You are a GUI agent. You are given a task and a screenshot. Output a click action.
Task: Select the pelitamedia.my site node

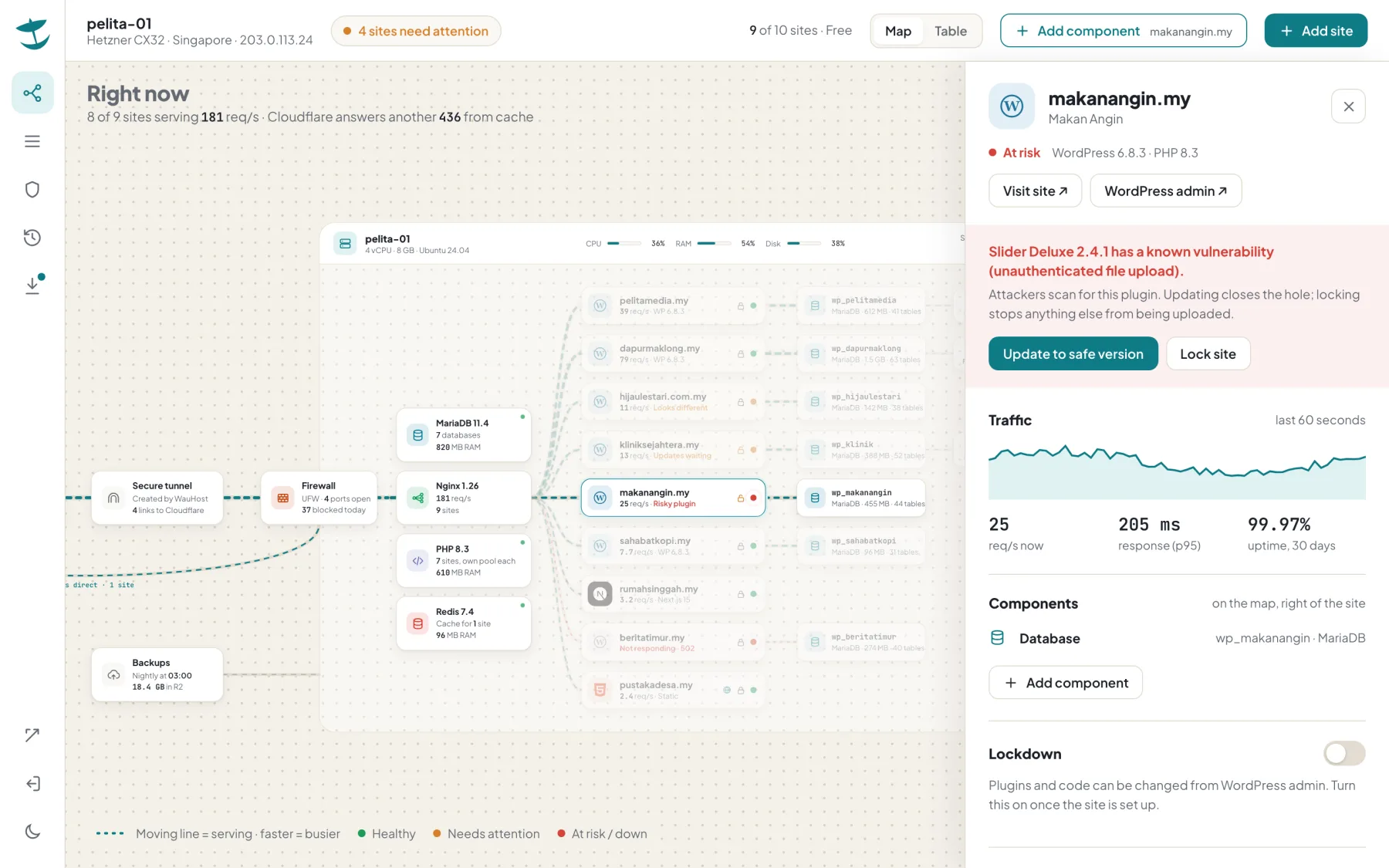click(673, 306)
